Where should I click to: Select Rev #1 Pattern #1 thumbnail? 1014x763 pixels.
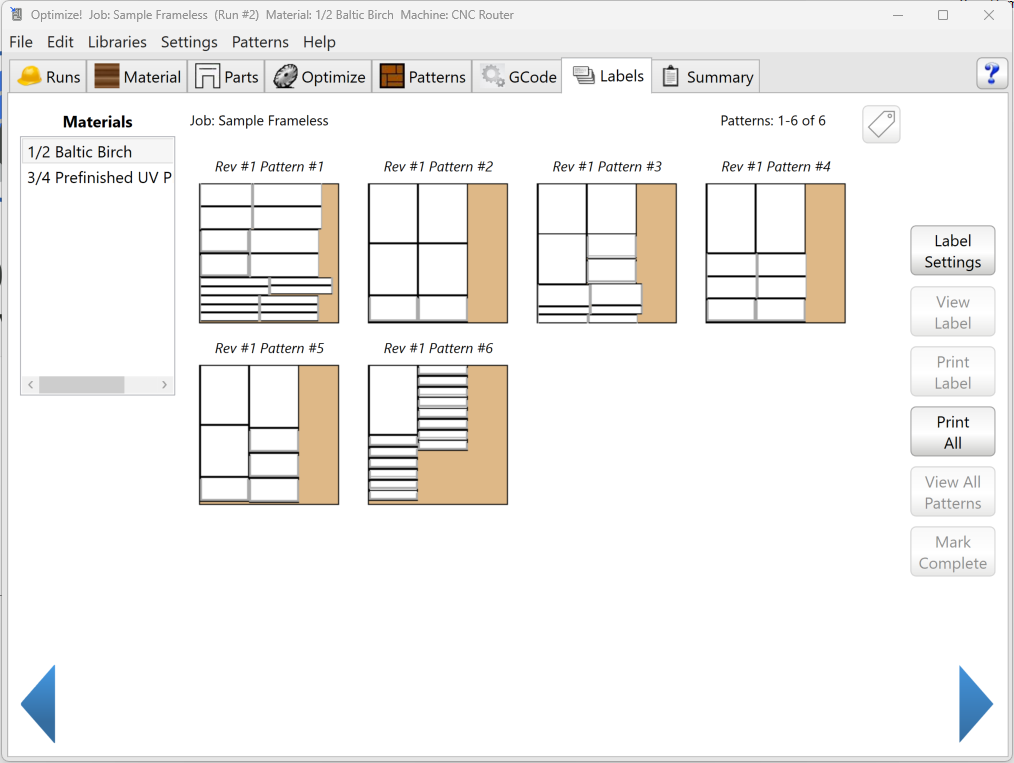(269, 253)
